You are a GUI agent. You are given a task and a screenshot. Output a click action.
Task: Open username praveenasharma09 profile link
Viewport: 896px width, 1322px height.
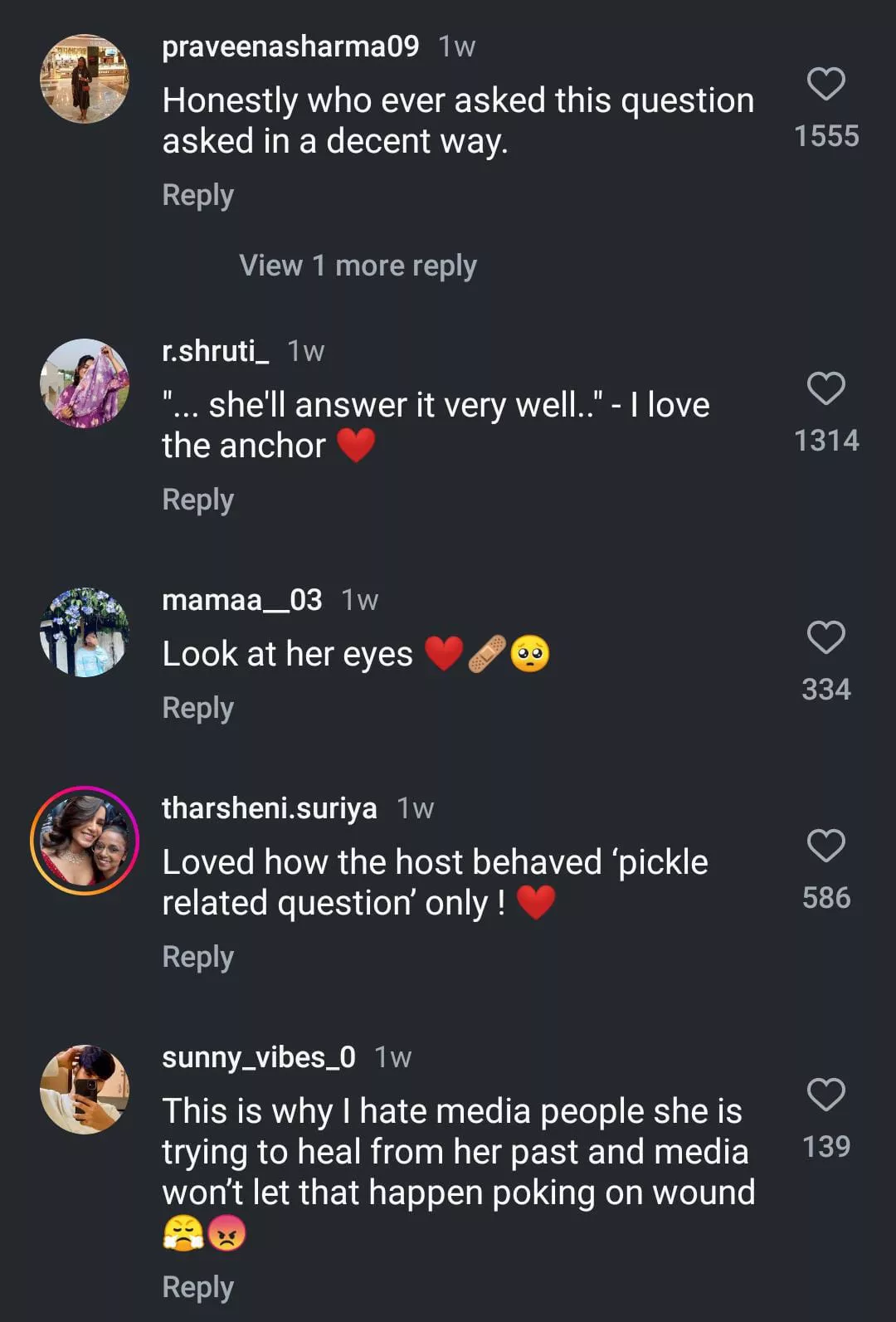point(290,46)
